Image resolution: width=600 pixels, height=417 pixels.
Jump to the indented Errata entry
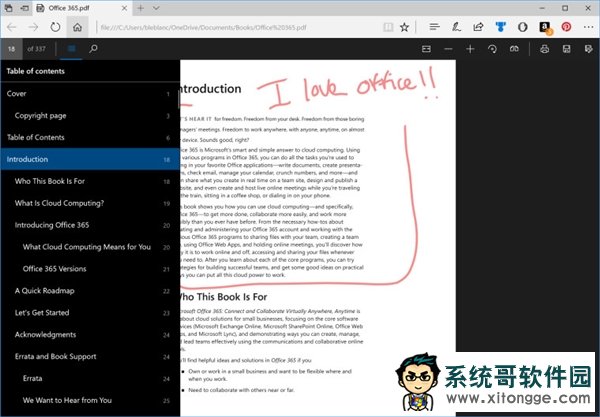90,378
